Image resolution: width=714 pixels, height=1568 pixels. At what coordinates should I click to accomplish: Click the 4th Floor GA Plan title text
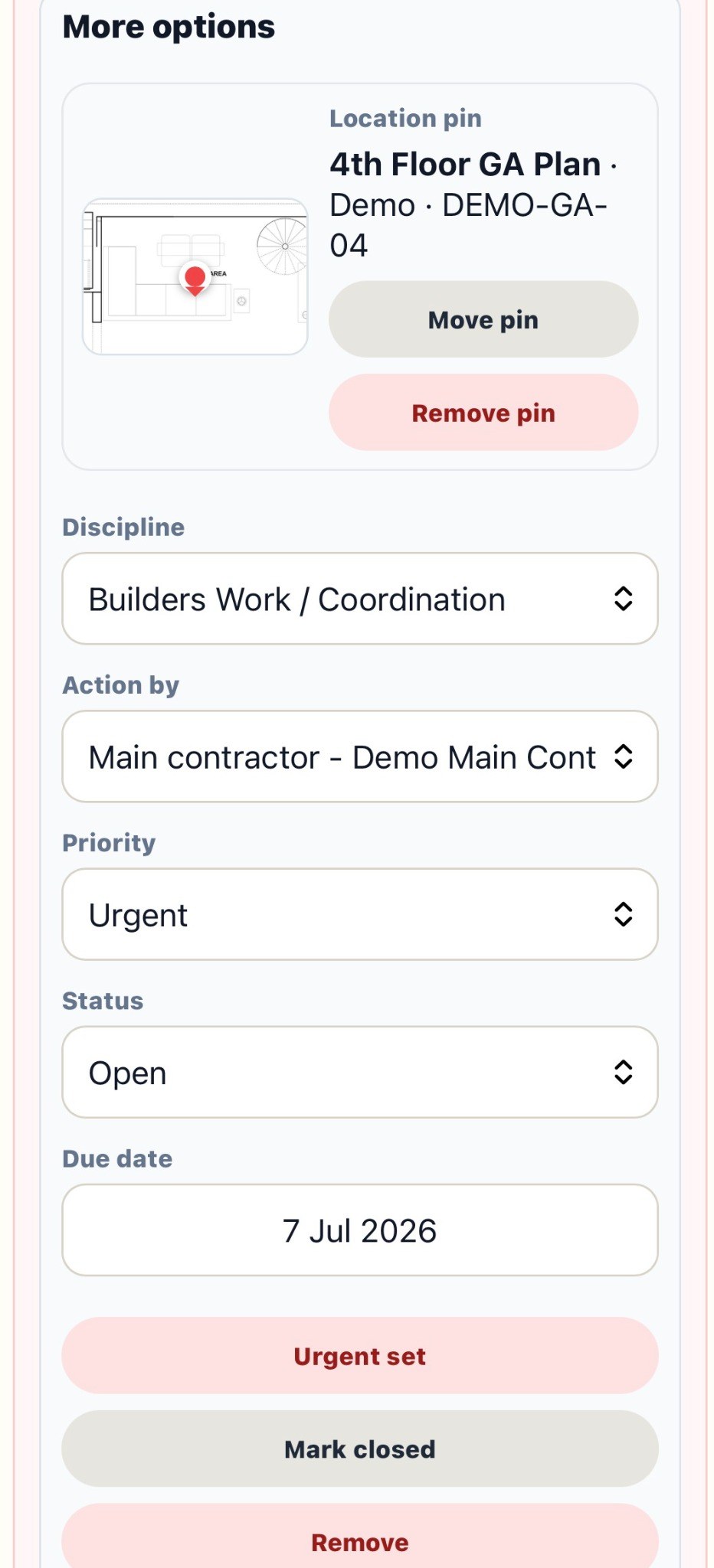coord(465,165)
